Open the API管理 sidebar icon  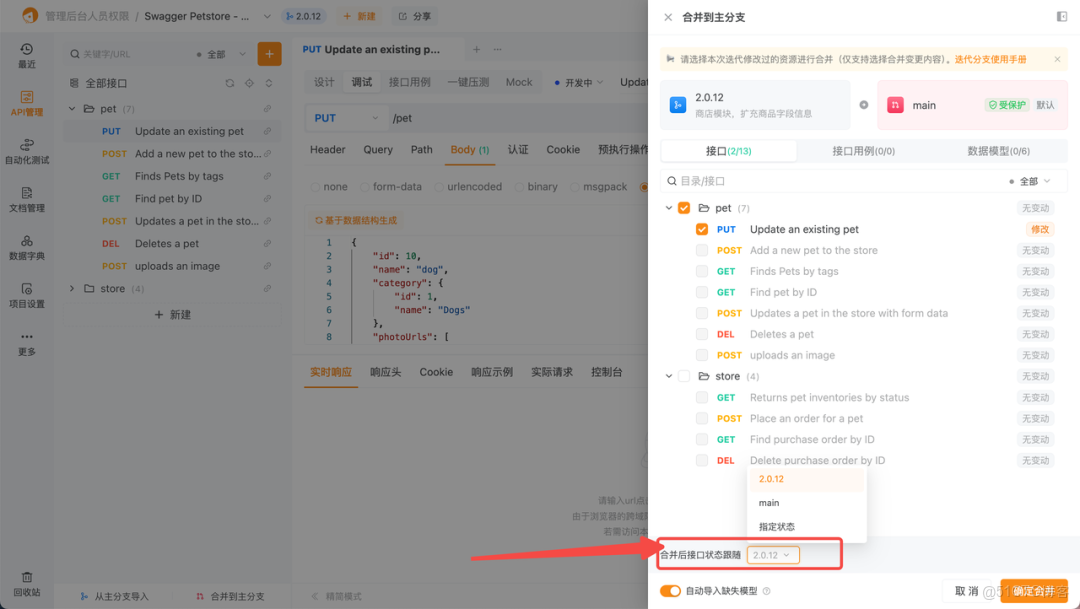click(27, 100)
